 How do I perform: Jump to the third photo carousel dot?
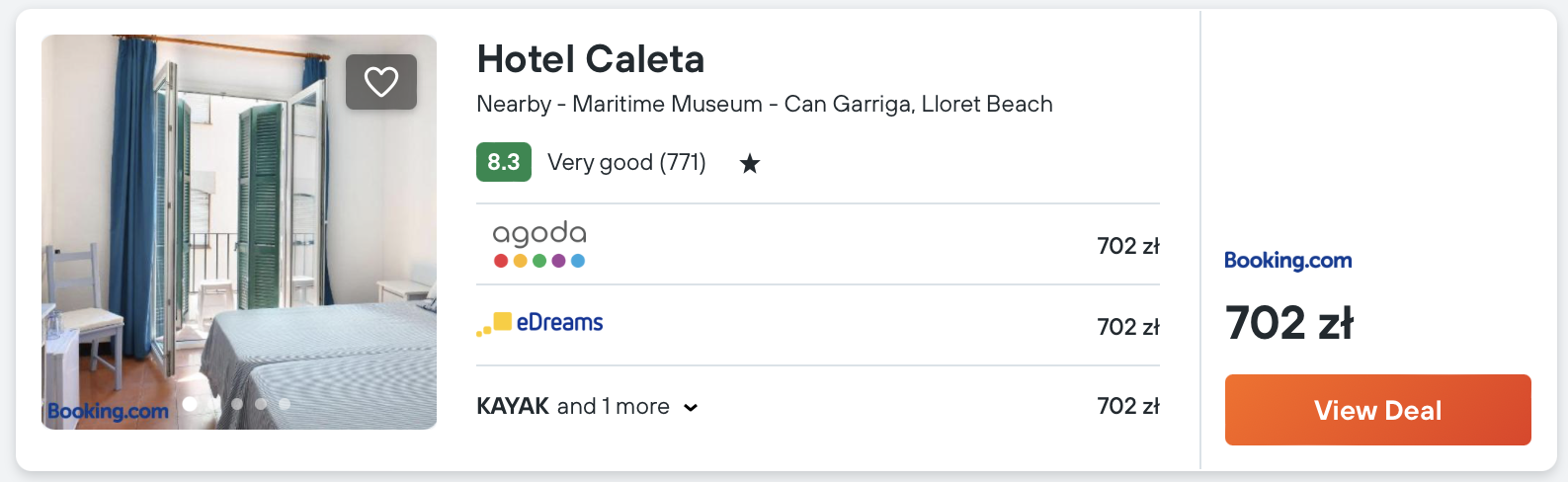[237, 404]
